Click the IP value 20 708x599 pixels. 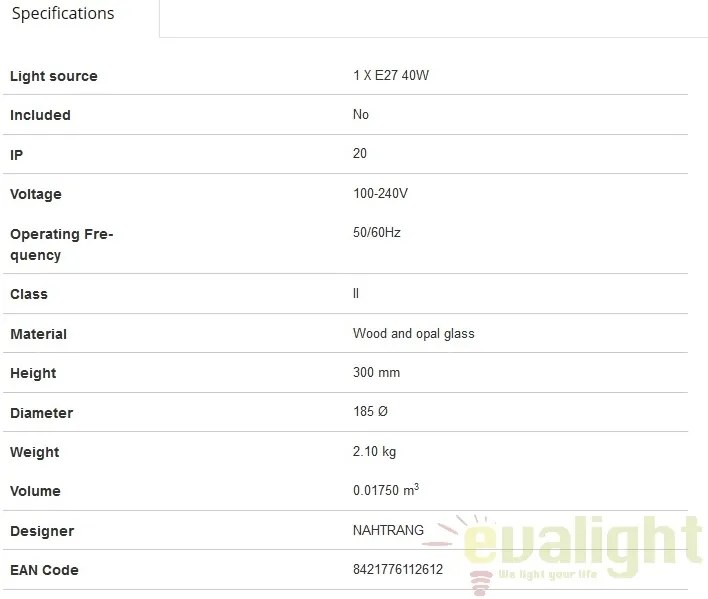(360, 153)
